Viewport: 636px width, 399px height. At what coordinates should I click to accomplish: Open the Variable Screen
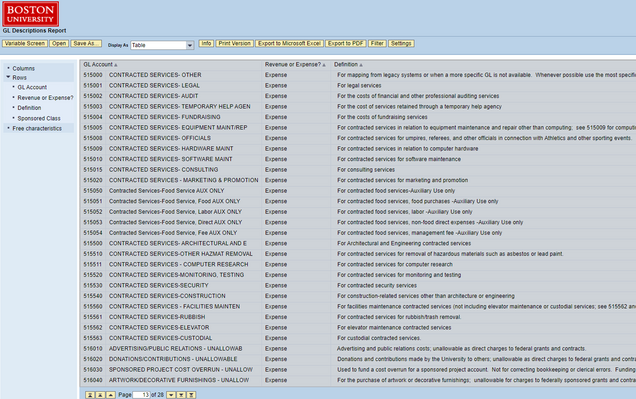tap(25, 43)
